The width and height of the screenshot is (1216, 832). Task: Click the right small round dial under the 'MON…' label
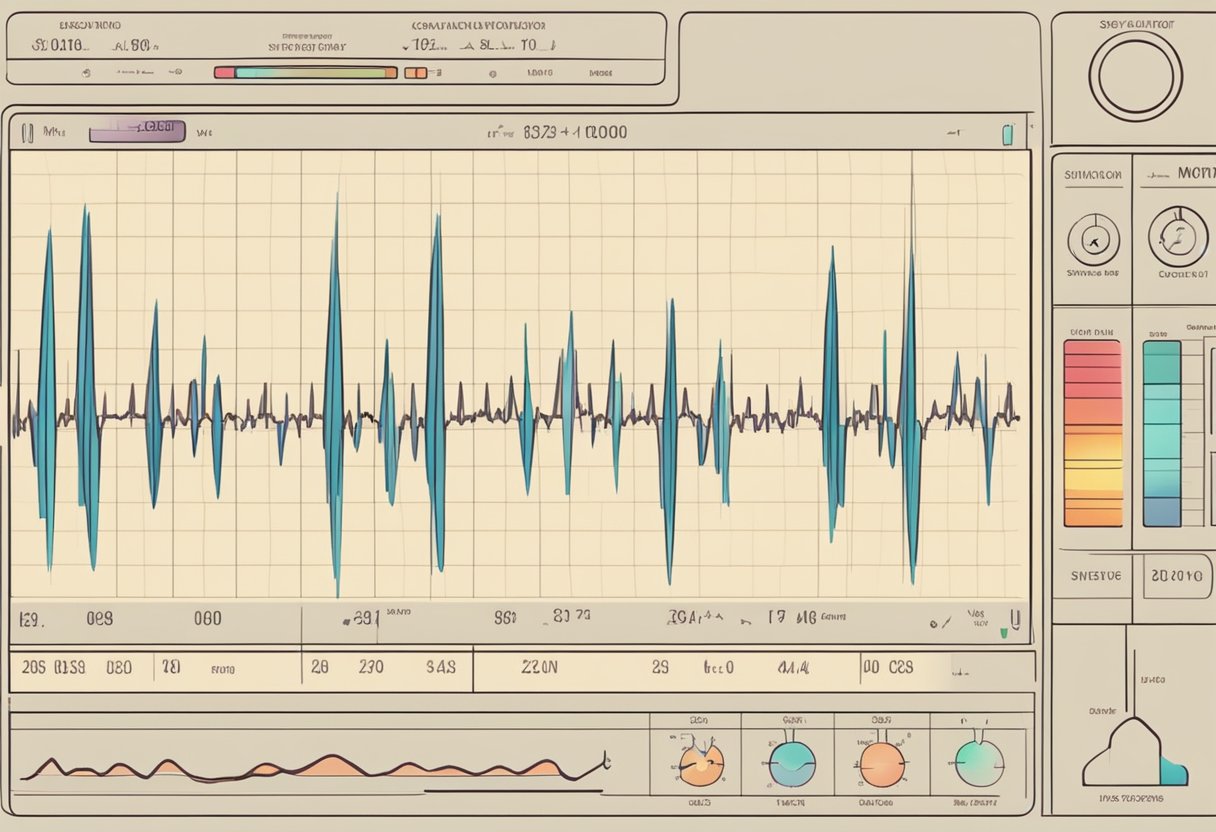1178,237
